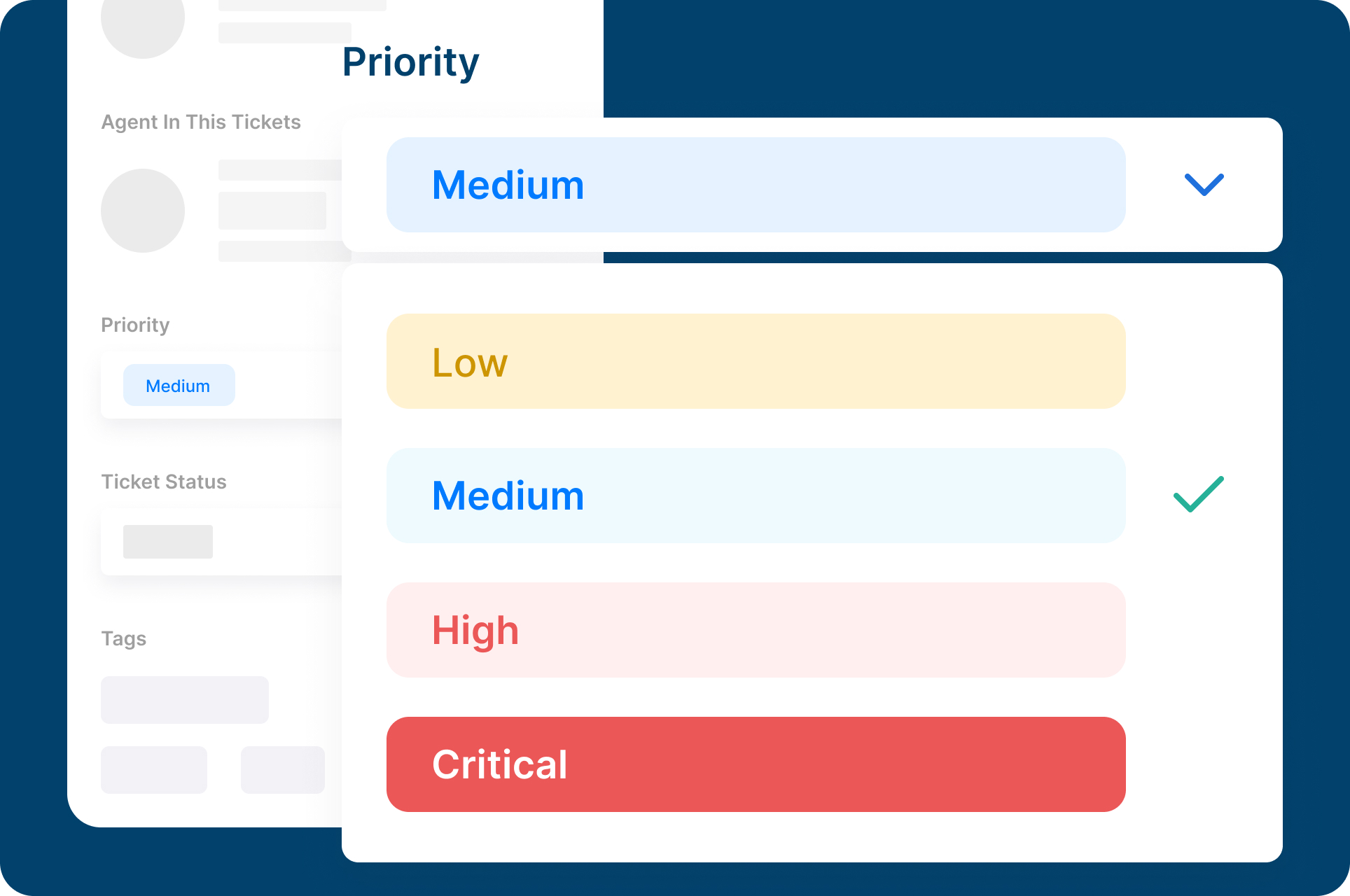Click the blue Medium priority badge

tap(179, 384)
